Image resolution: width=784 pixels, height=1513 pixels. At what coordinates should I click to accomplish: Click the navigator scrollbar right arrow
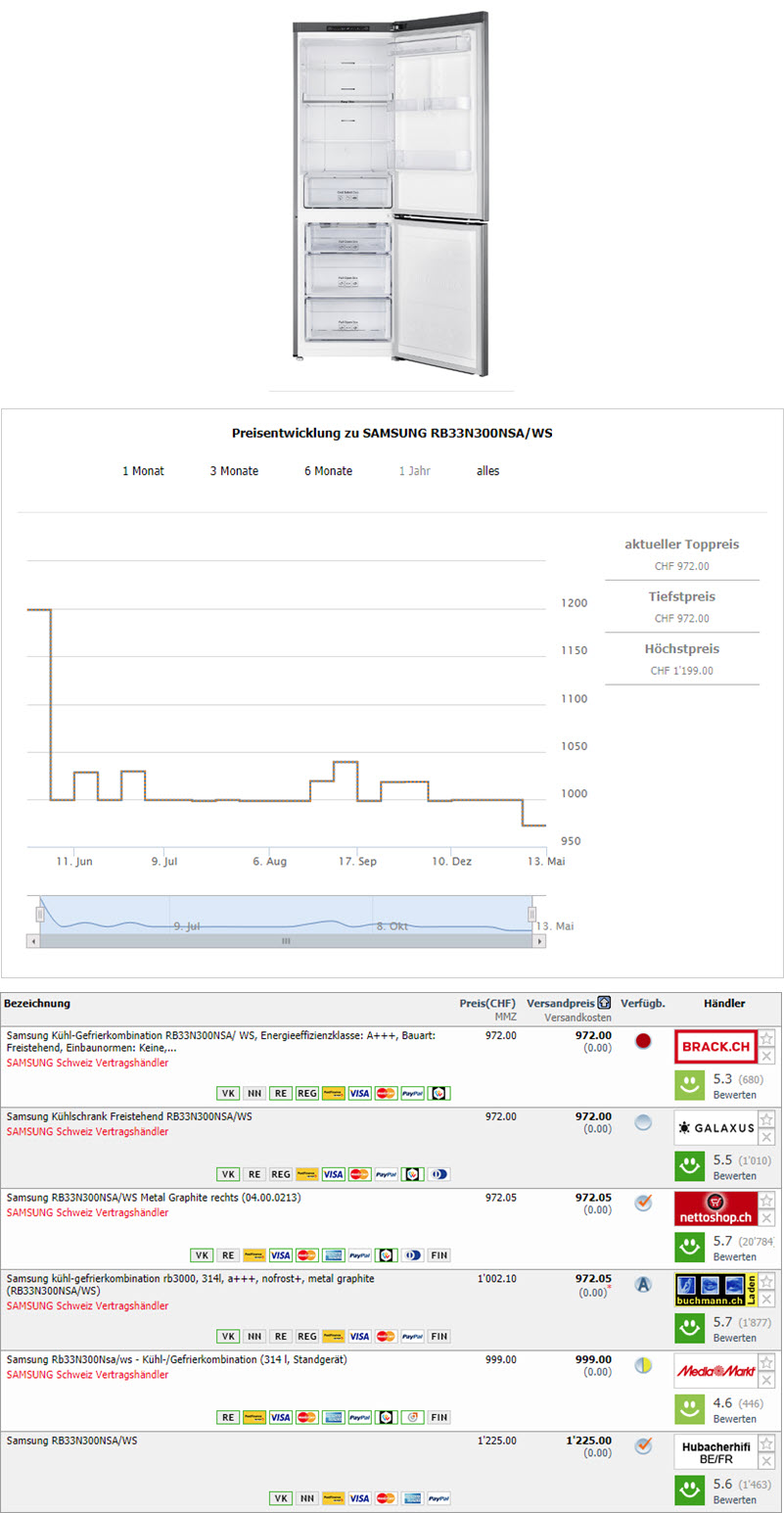(539, 941)
